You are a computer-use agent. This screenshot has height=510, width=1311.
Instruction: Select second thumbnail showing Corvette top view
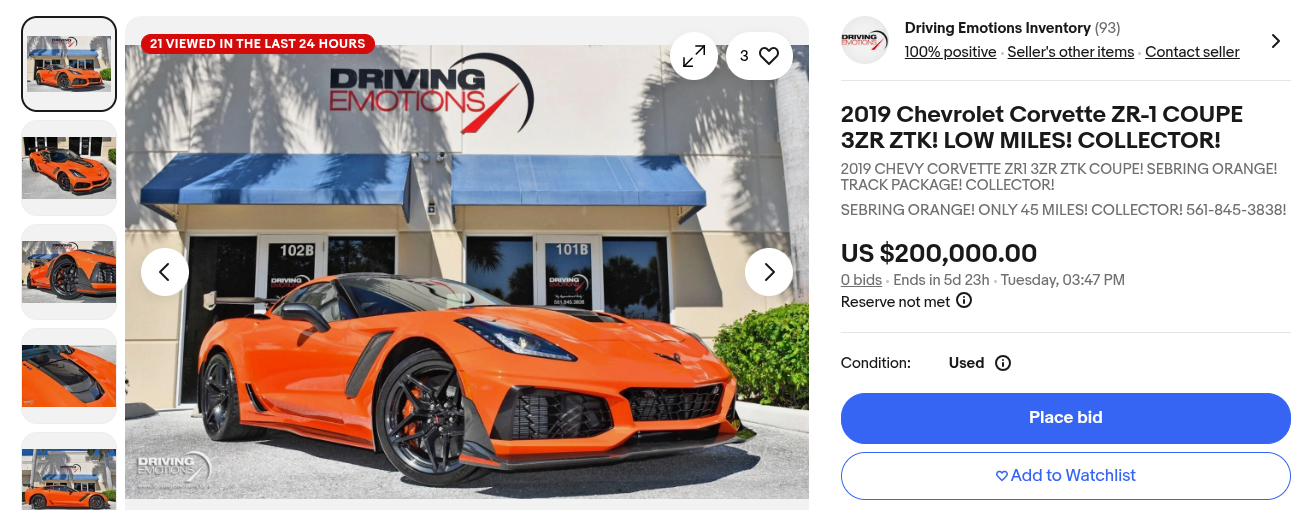click(69, 168)
